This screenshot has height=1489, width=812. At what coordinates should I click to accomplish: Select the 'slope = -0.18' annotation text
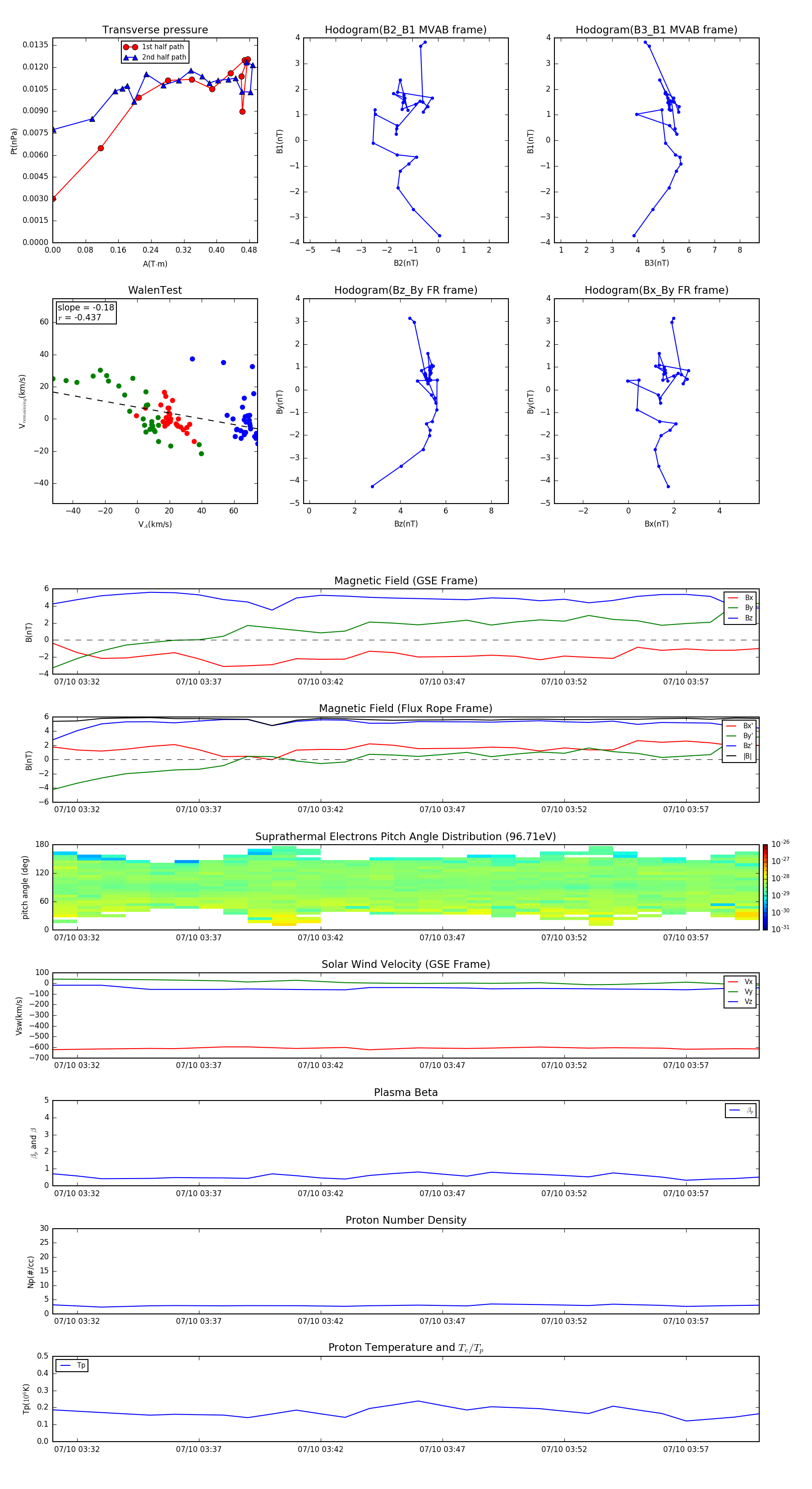86,308
